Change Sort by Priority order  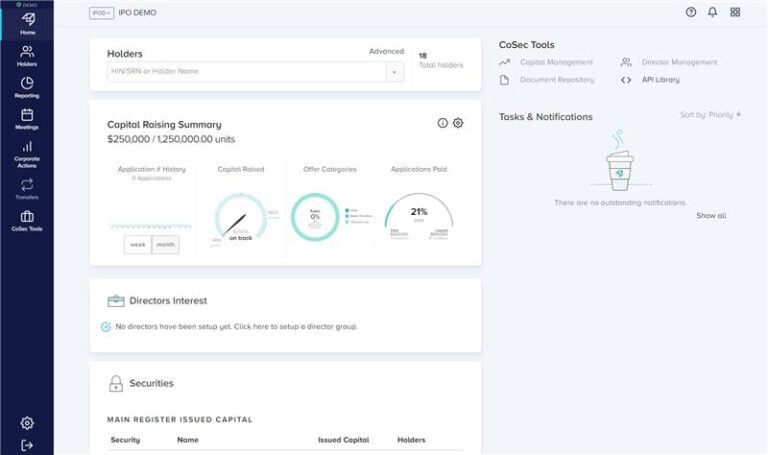tap(710, 115)
